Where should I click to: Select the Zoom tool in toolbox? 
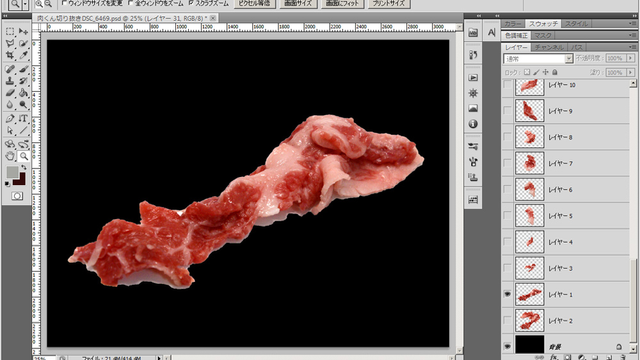23,156
